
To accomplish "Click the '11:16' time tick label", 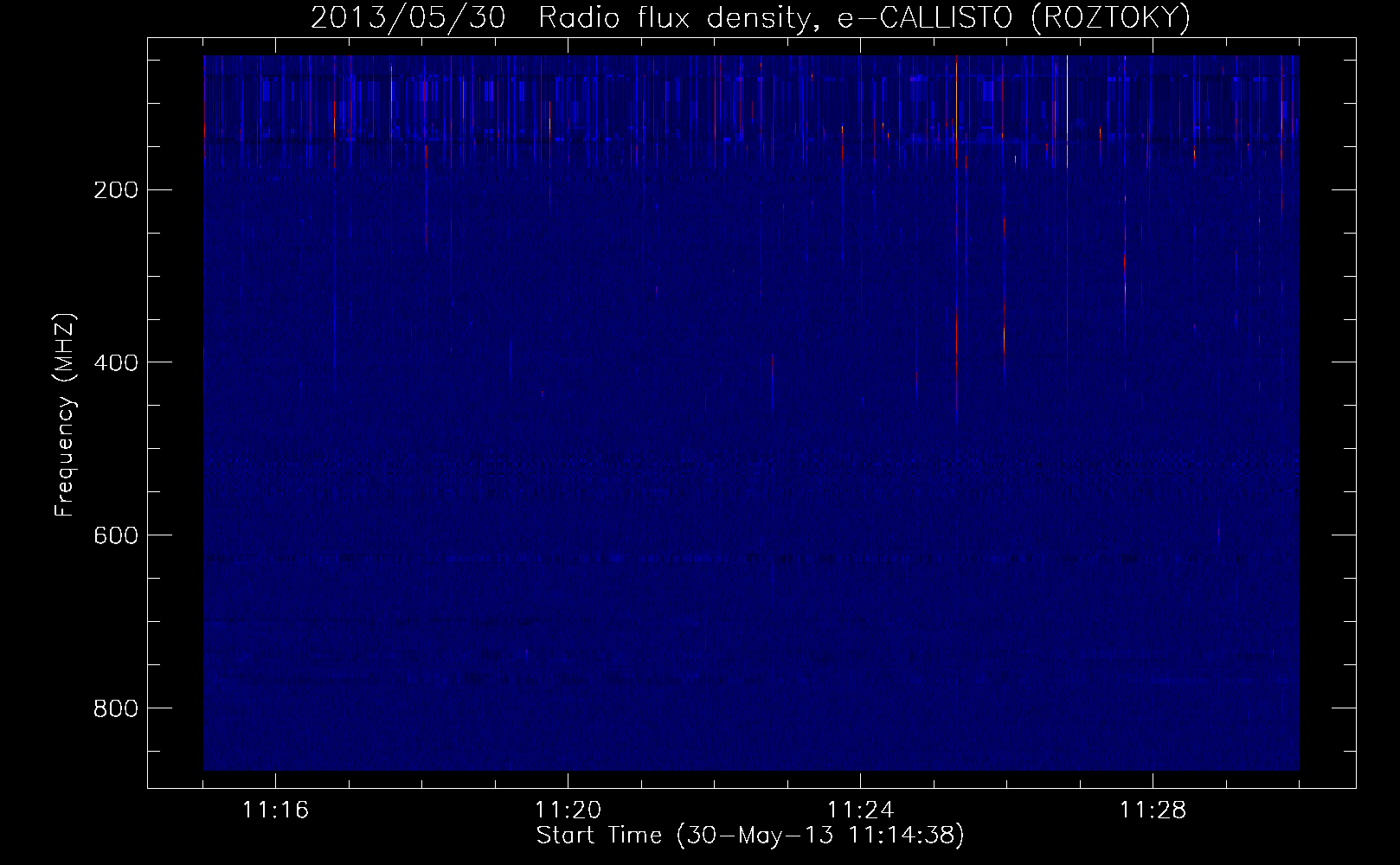I will click(x=275, y=811).
